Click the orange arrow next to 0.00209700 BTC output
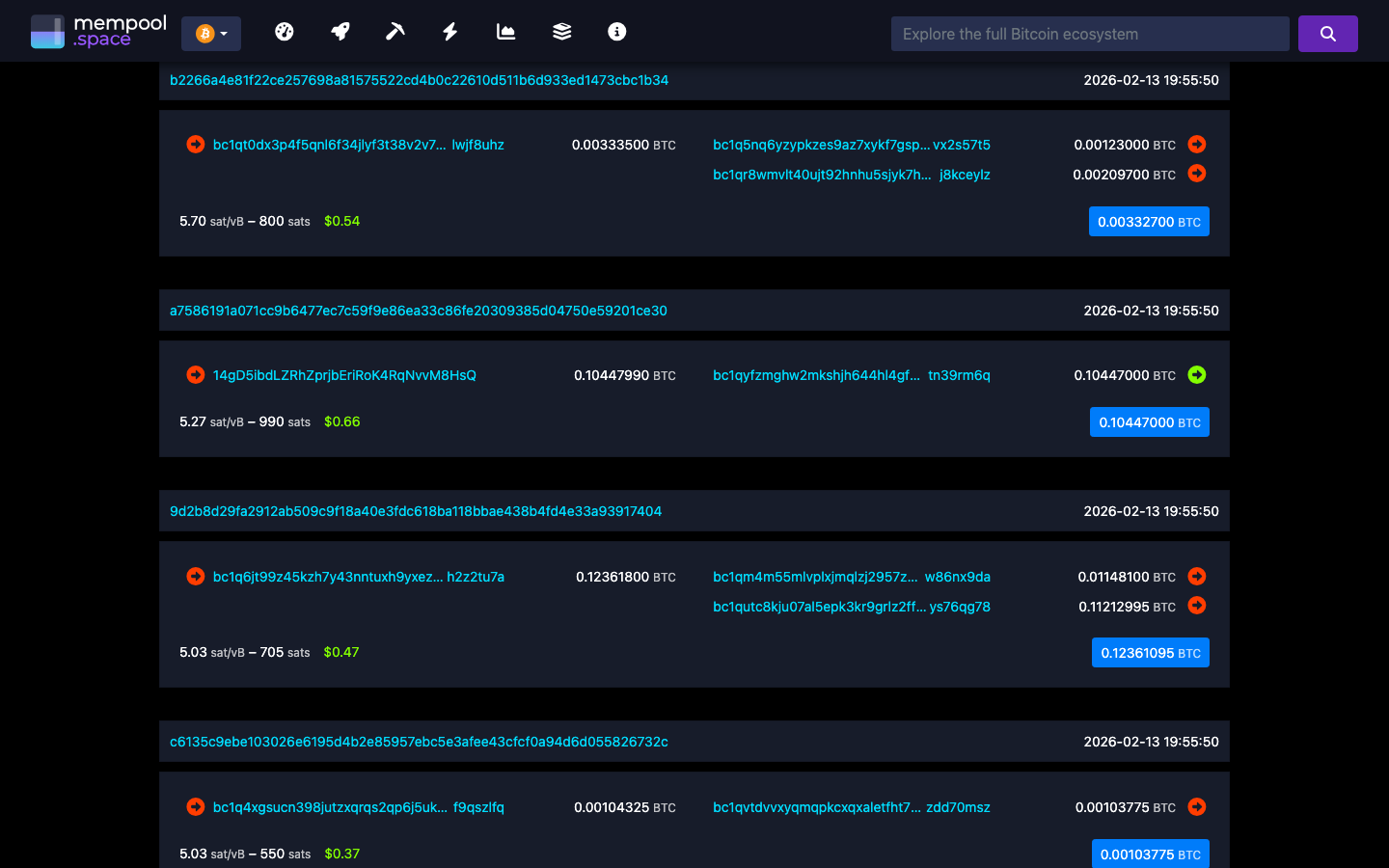The height and width of the screenshot is (868, 1389). click(1197, 175)
